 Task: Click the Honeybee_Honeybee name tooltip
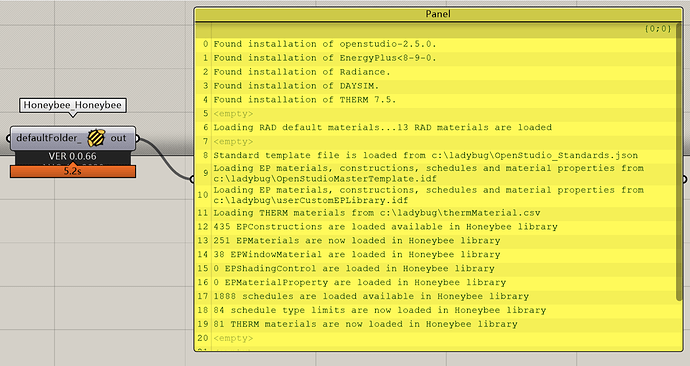[x=73, y=105]
